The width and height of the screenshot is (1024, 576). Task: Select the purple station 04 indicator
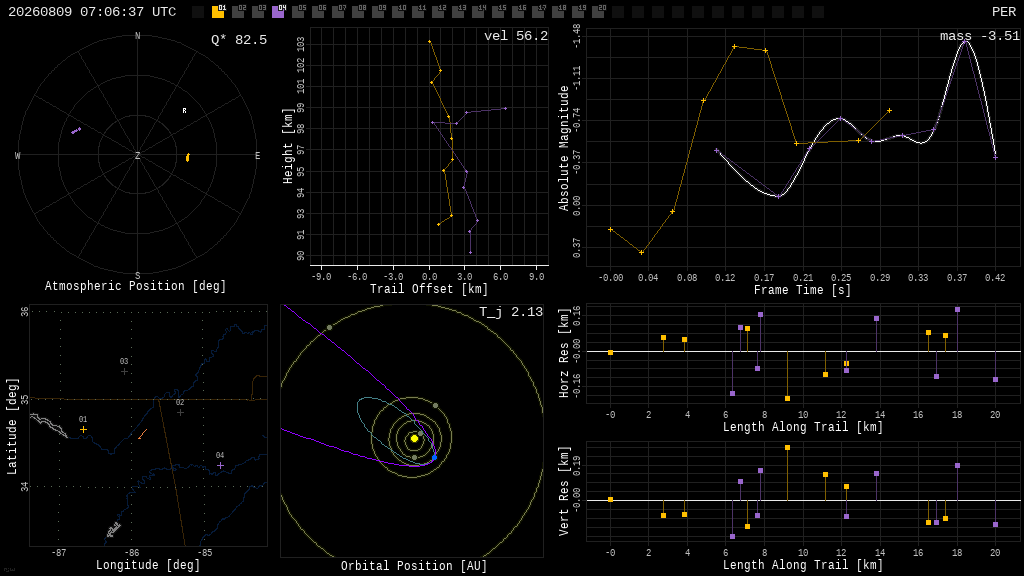(x=278, y=12)
